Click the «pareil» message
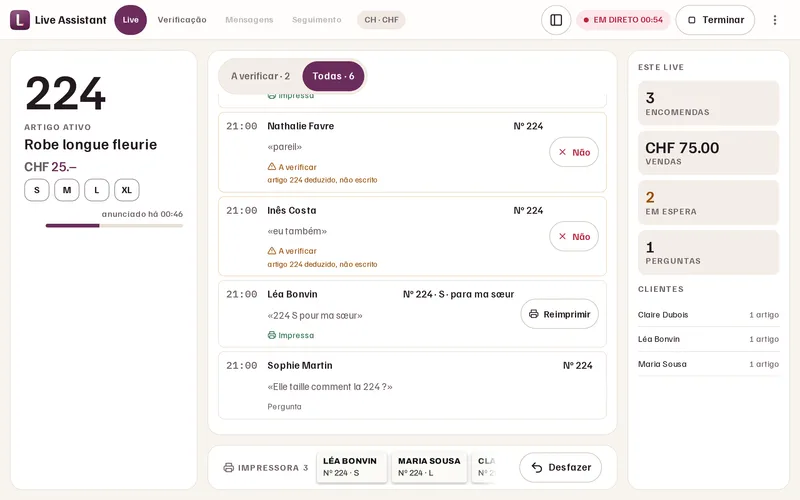The image size is (800, 500). 285,147
